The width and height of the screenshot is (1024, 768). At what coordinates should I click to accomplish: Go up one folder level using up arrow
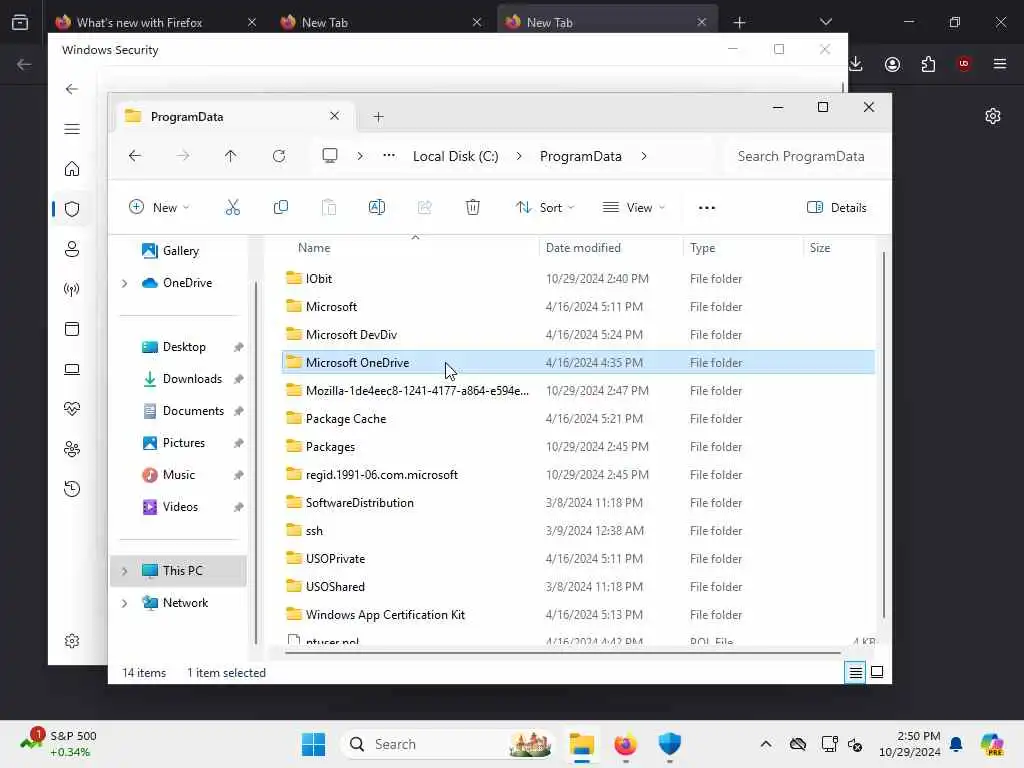coord(231,156)
